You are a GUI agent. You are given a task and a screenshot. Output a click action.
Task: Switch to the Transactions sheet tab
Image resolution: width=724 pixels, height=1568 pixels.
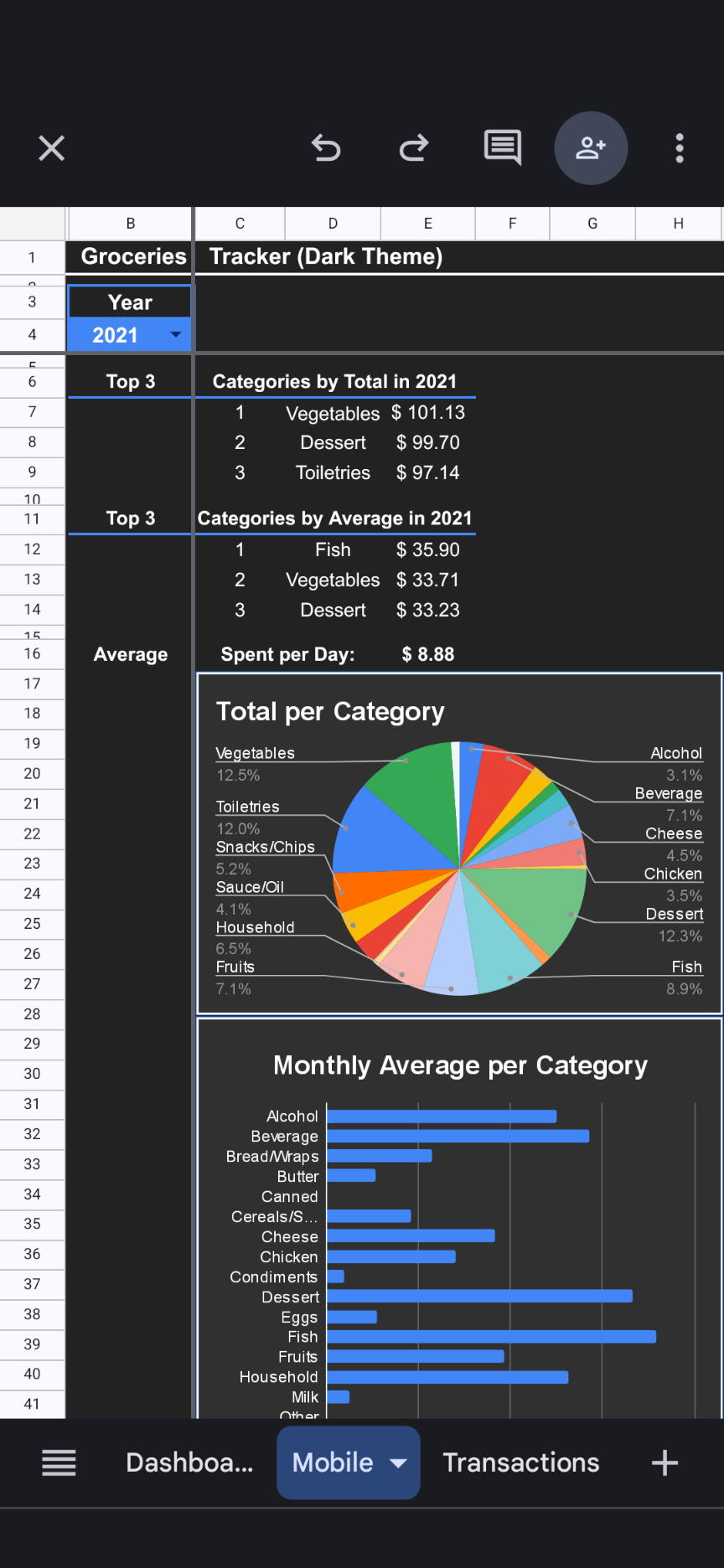520,1462
